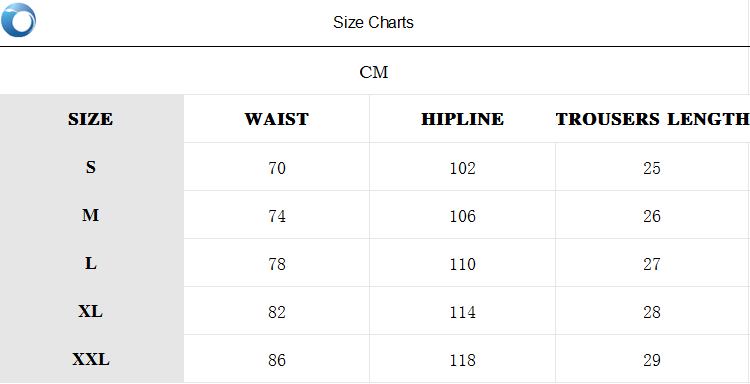Click trousers length value 29 cell
Viewport: 750px width, 384px height.
[x=651, y=360]
